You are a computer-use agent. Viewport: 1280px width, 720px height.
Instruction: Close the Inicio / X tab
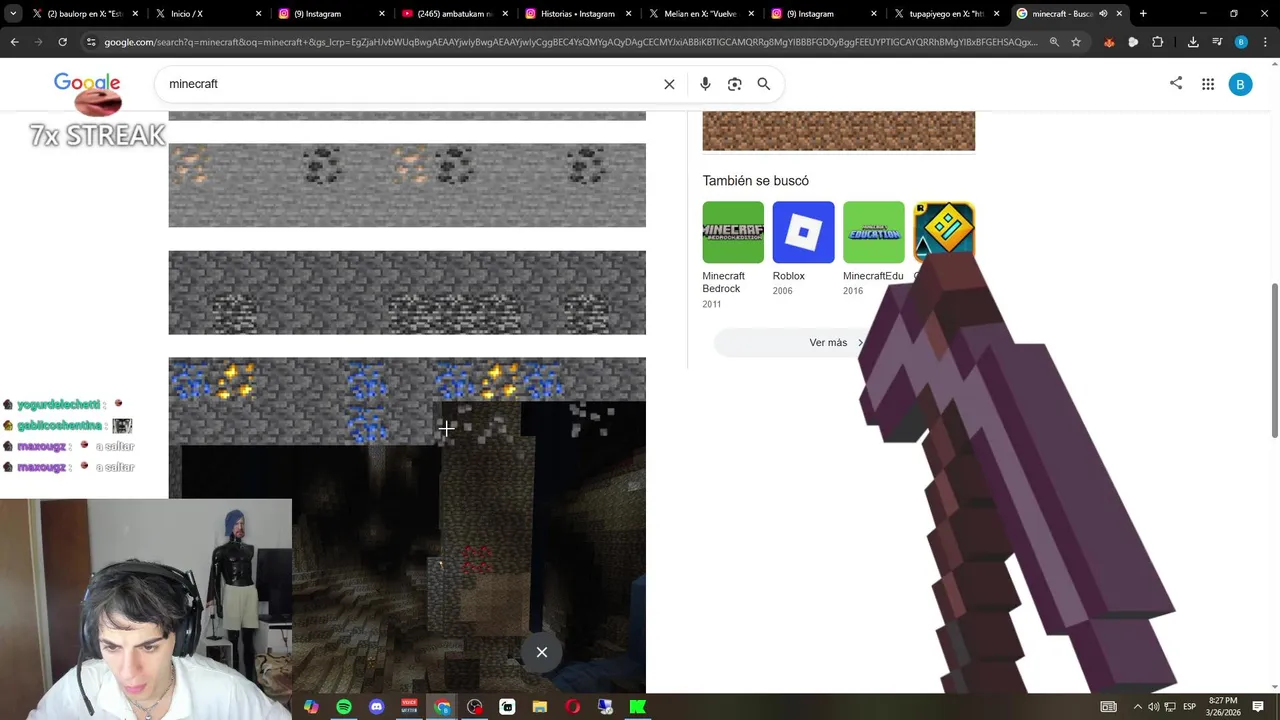[259, 14]
